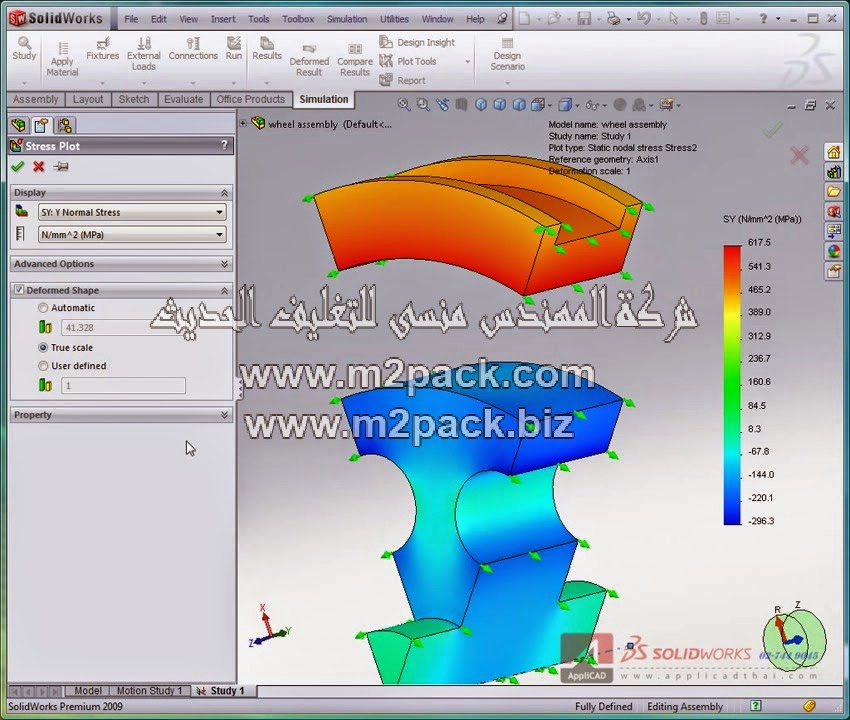
Task: Toggle the Deformed Shape checkbox
Action: coord(19,290)
